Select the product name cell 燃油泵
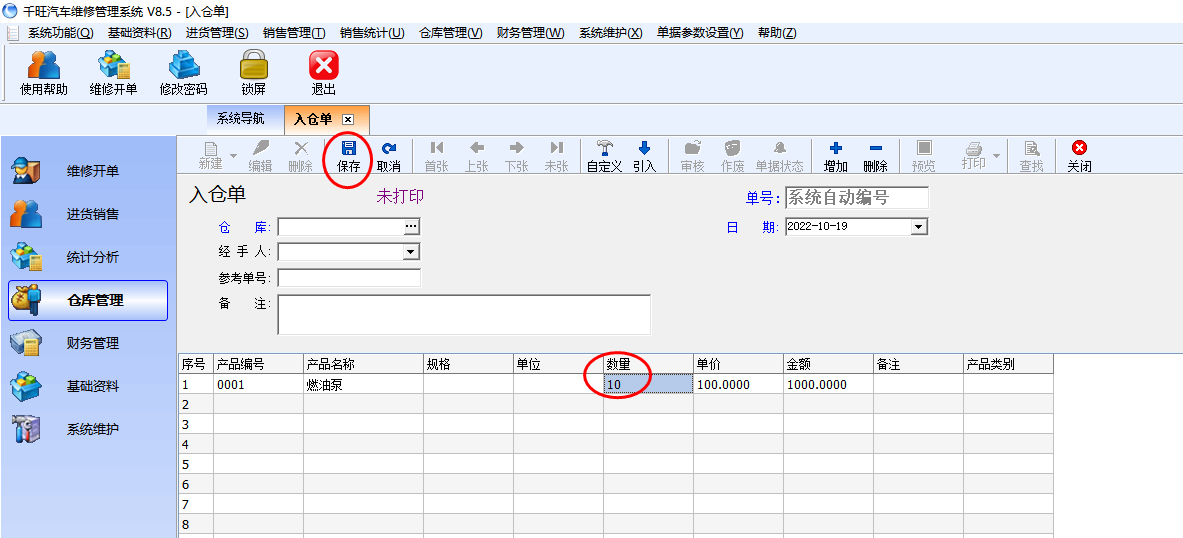Image resolution: width=1183 pixels, height=538 pixels. coord(363,385)
